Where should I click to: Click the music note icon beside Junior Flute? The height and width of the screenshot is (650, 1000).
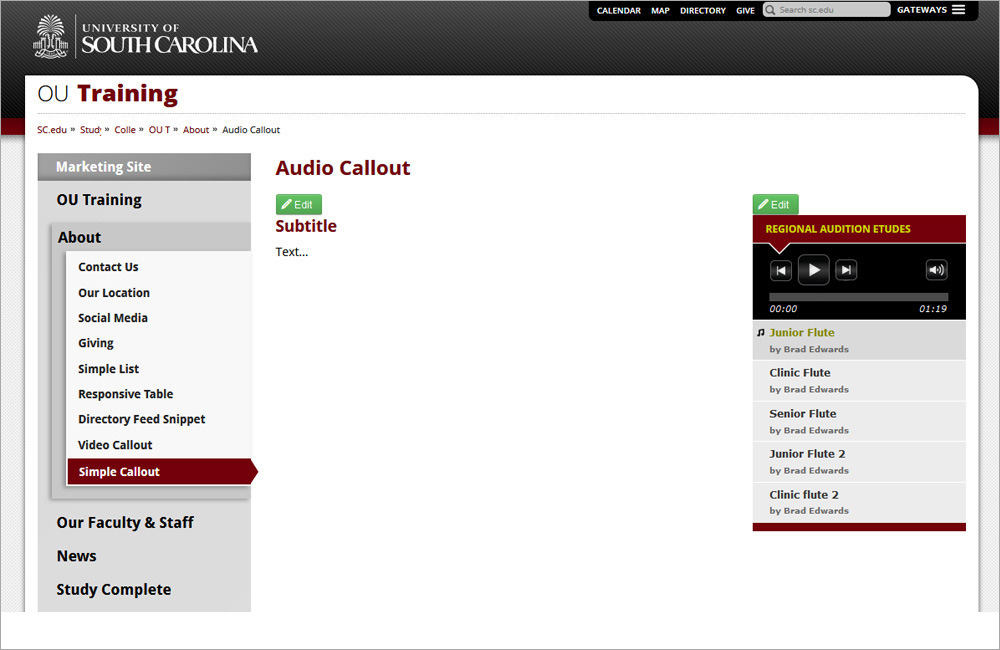[x=759, y=331]
